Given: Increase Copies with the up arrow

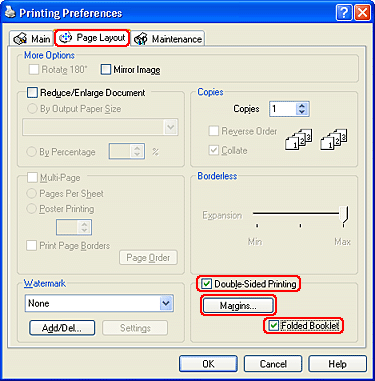Looking at the screenshot, I should (302, 106).
